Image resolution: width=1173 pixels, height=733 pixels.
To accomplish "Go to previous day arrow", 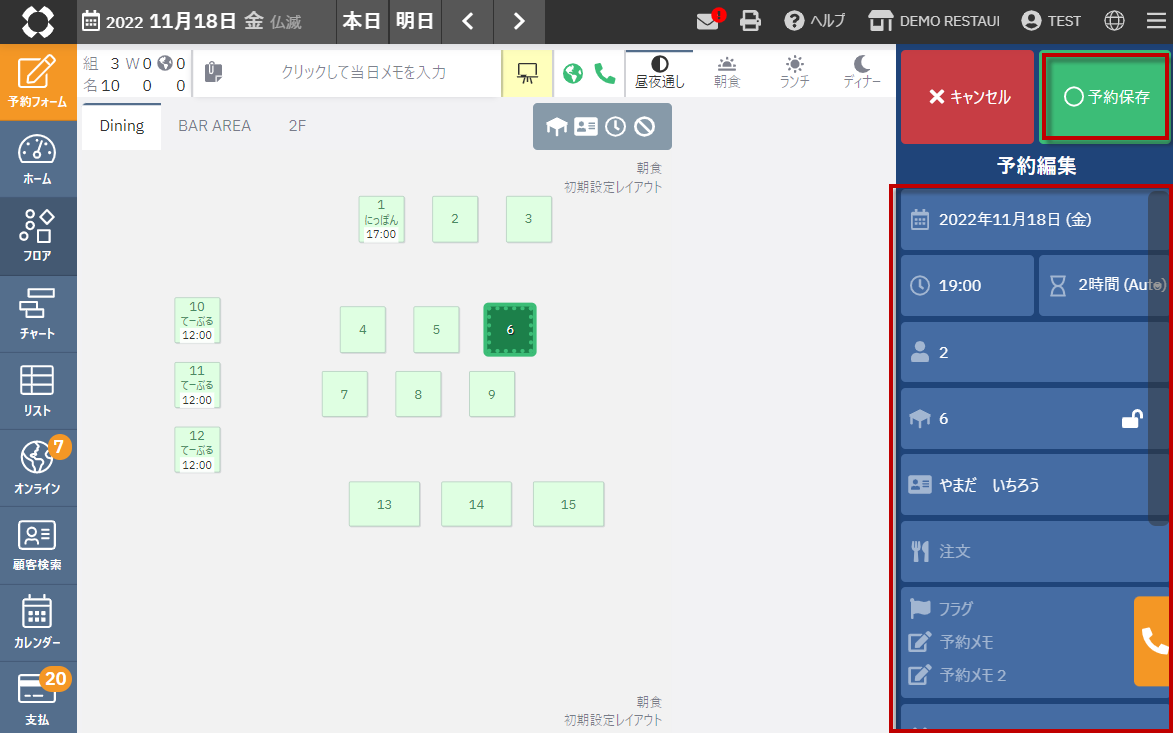I will pyautogui.click(x=468, y=22).
